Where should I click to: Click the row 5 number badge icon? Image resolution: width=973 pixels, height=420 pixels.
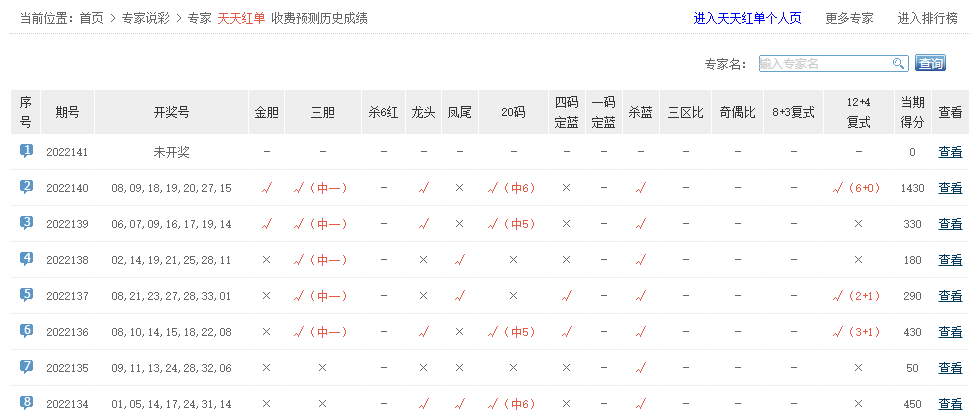point(26,295)
